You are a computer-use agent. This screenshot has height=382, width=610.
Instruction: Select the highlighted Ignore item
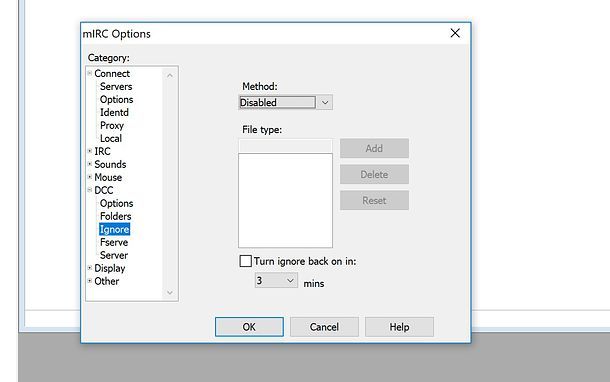tap(114, 229)
